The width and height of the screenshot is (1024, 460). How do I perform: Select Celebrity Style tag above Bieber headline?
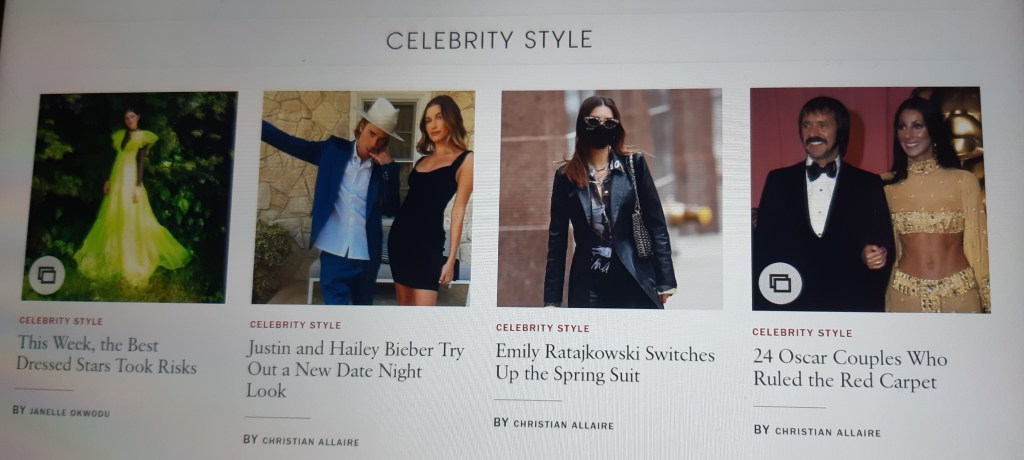[295, 325]
